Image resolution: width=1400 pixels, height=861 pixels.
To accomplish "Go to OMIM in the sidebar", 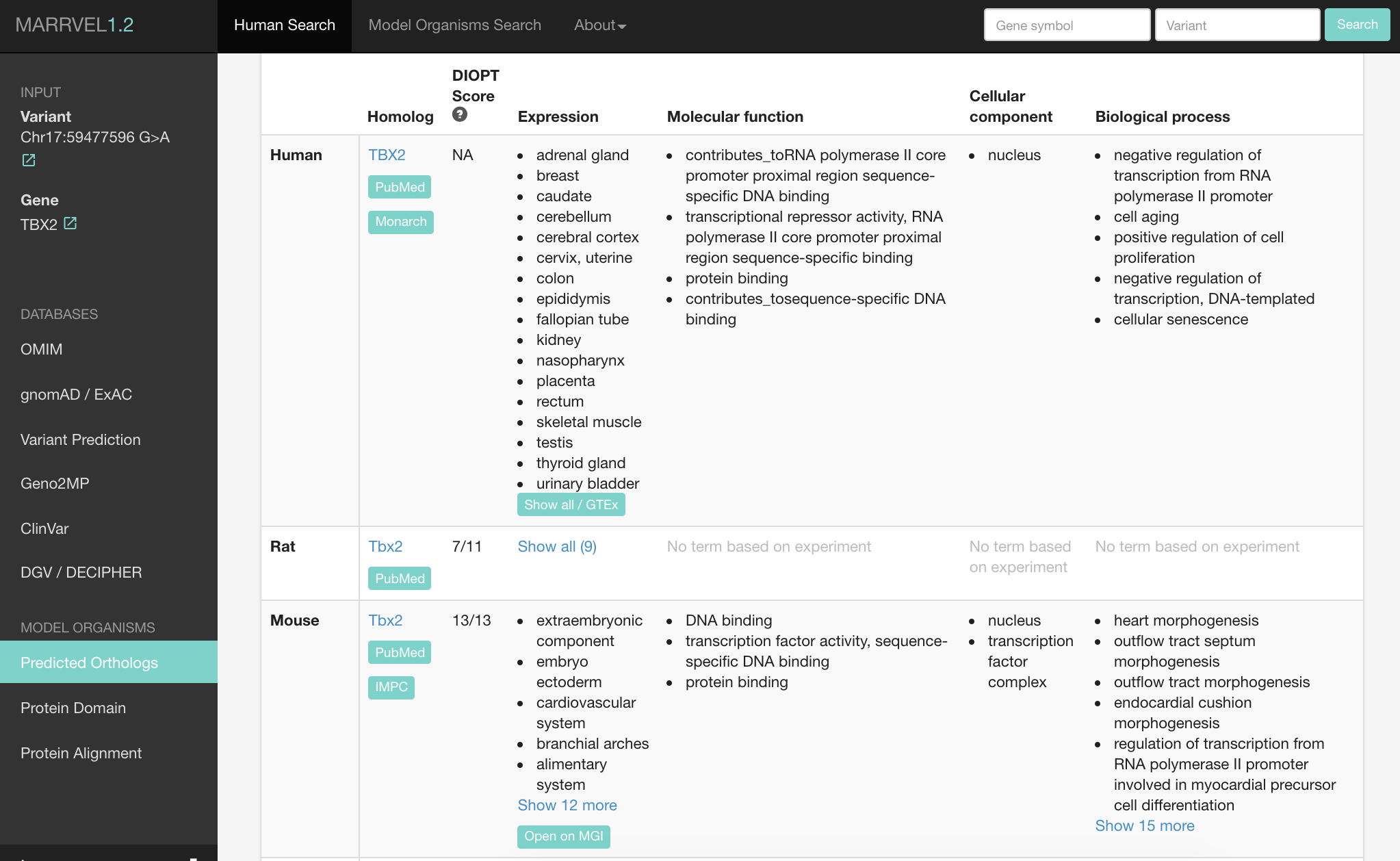I will [42, 349].
